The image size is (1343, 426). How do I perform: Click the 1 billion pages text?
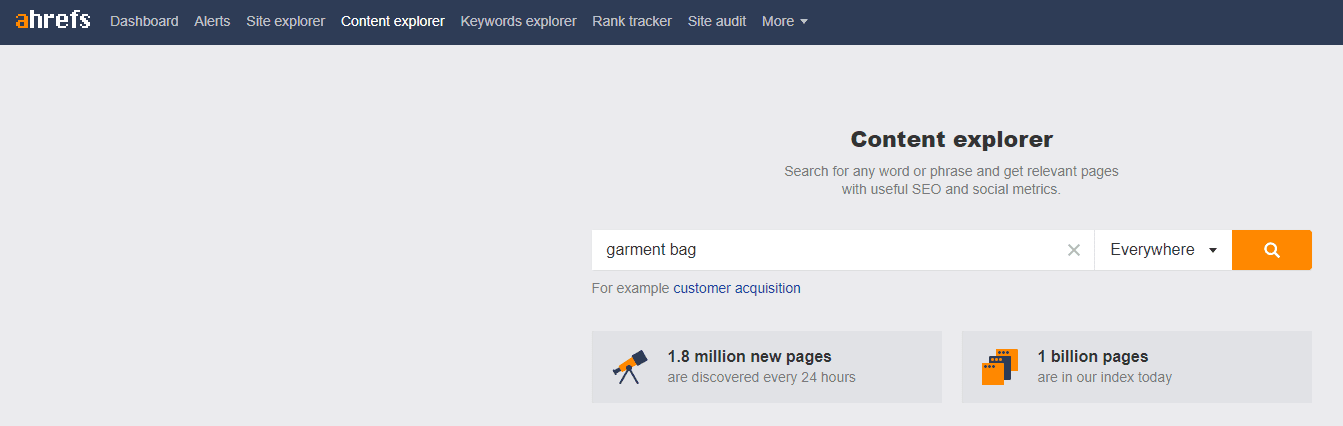tap(1093, 356)
